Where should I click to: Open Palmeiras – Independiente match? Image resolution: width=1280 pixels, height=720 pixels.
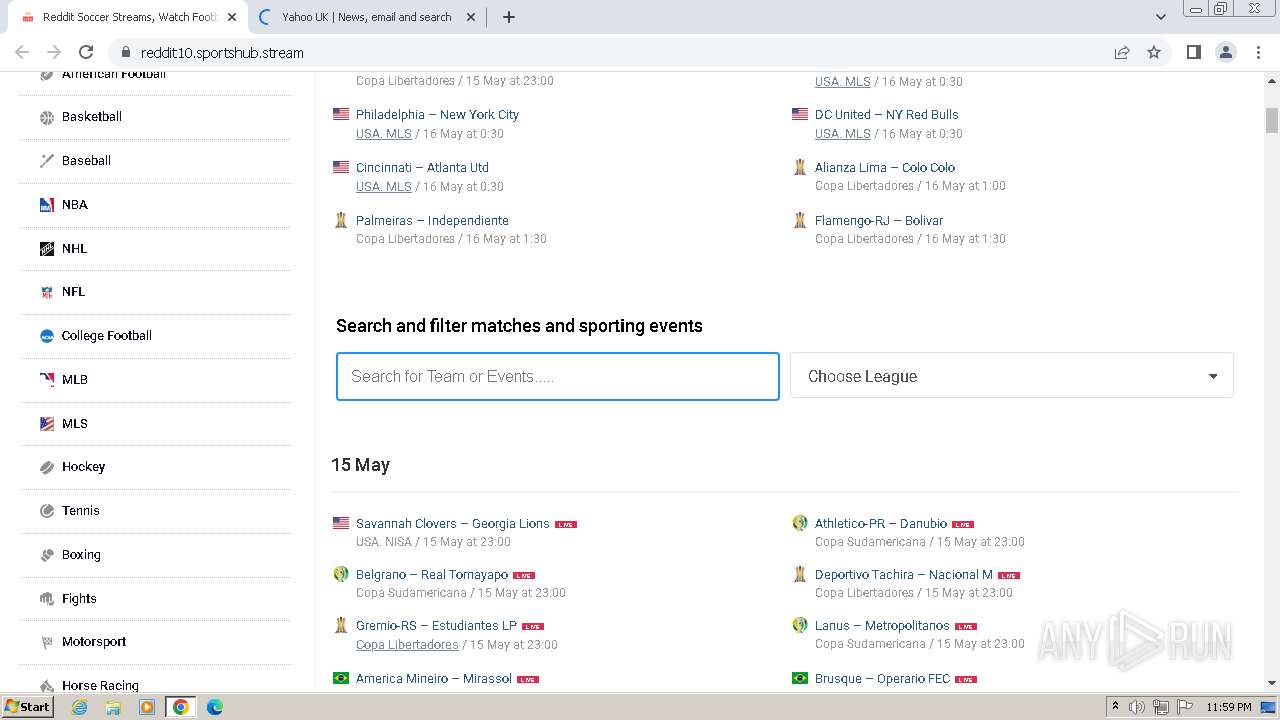[x=432, y=220]
